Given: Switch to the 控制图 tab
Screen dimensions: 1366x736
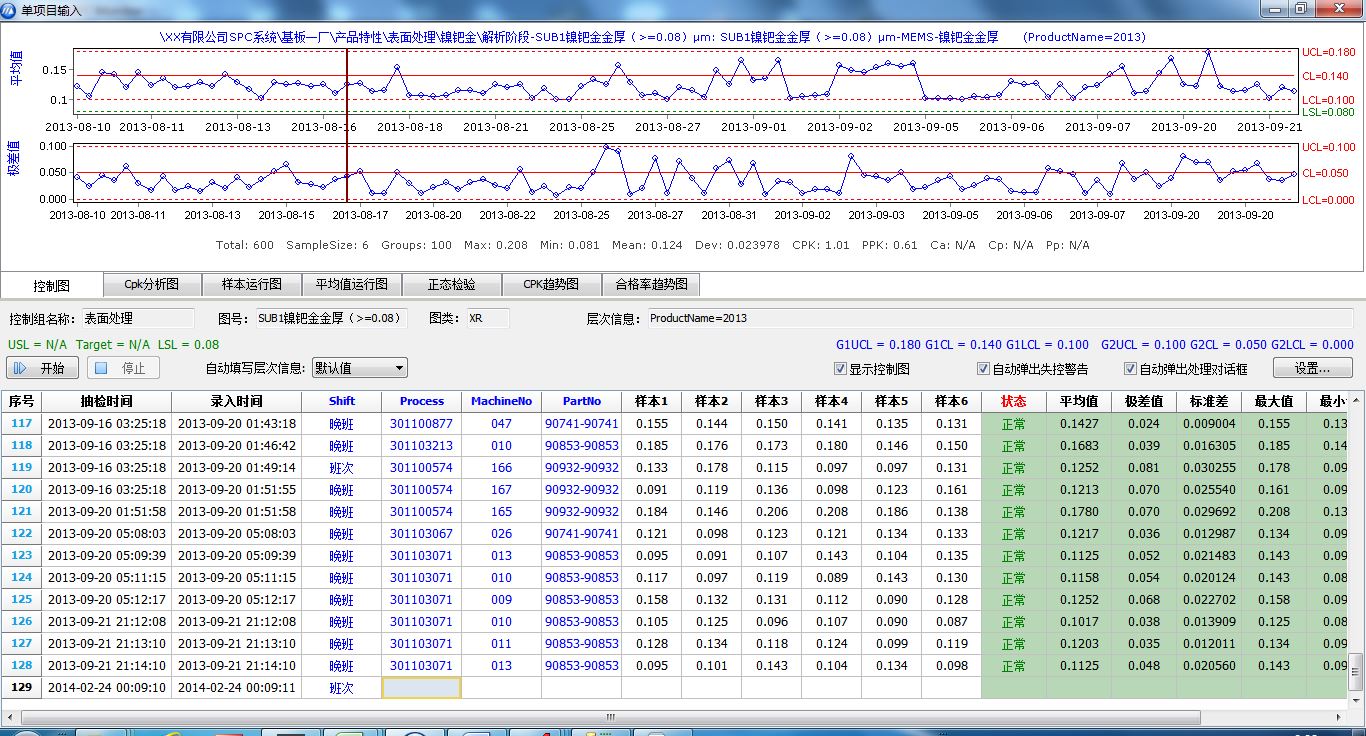Looking at the screenshot, I should coord(51,285).
